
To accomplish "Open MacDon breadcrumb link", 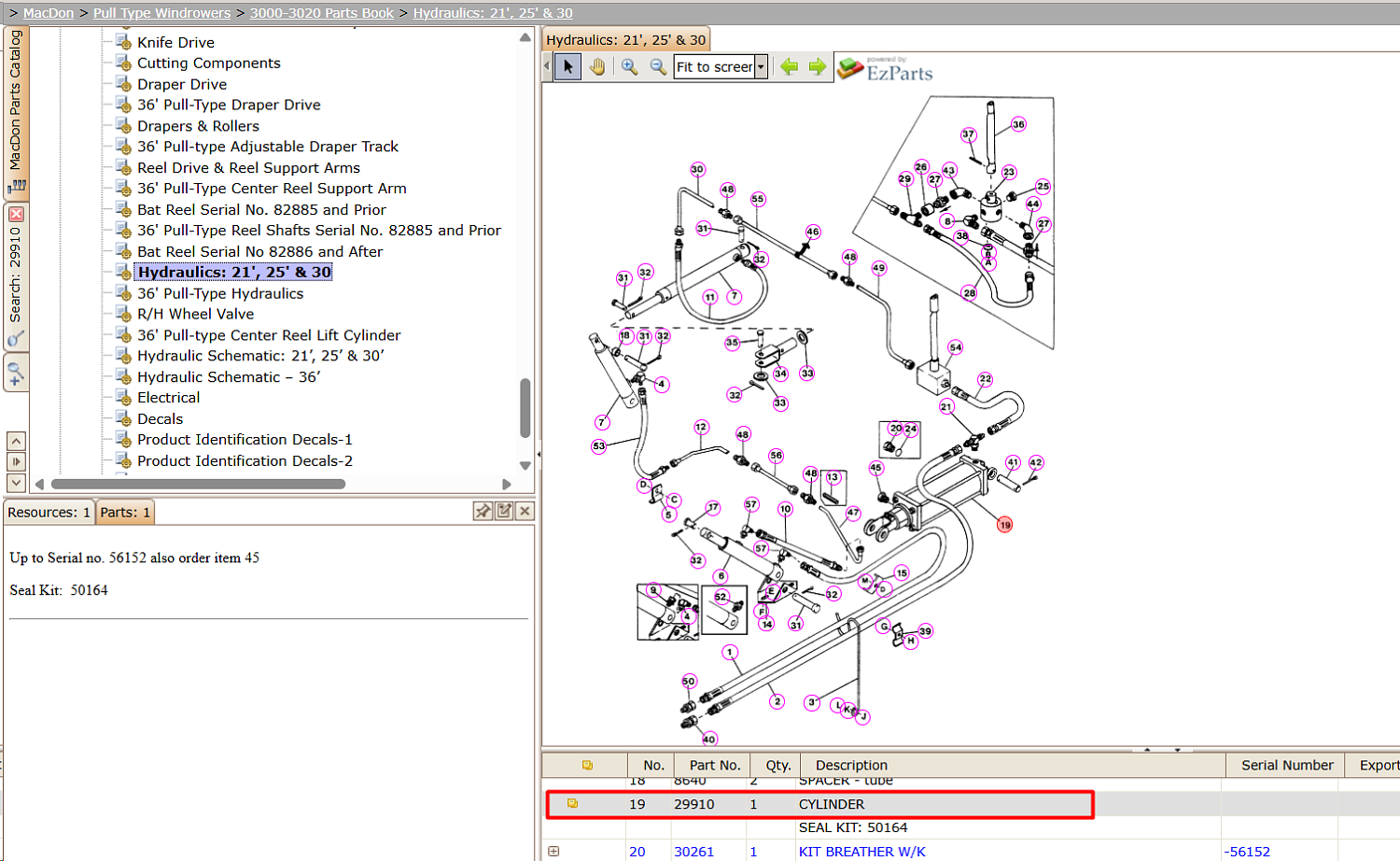I will click(x=49, y=13).
